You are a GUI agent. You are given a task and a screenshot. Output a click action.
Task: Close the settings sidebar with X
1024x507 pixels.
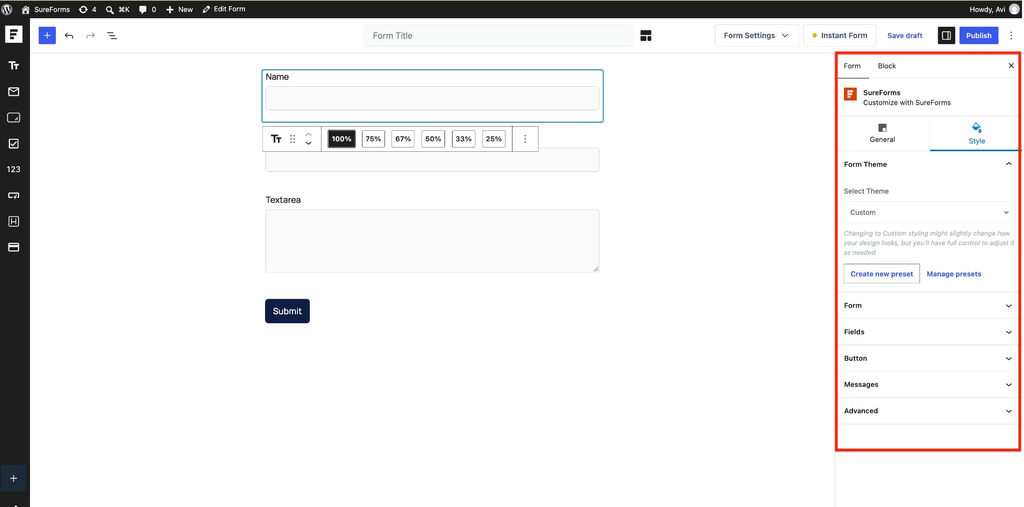1011,66
